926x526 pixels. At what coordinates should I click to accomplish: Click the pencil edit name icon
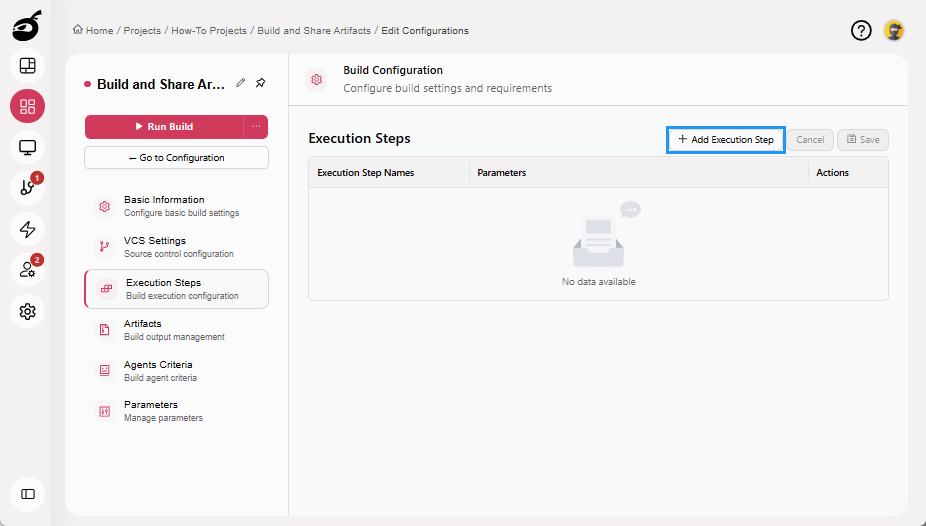[240, 83]
